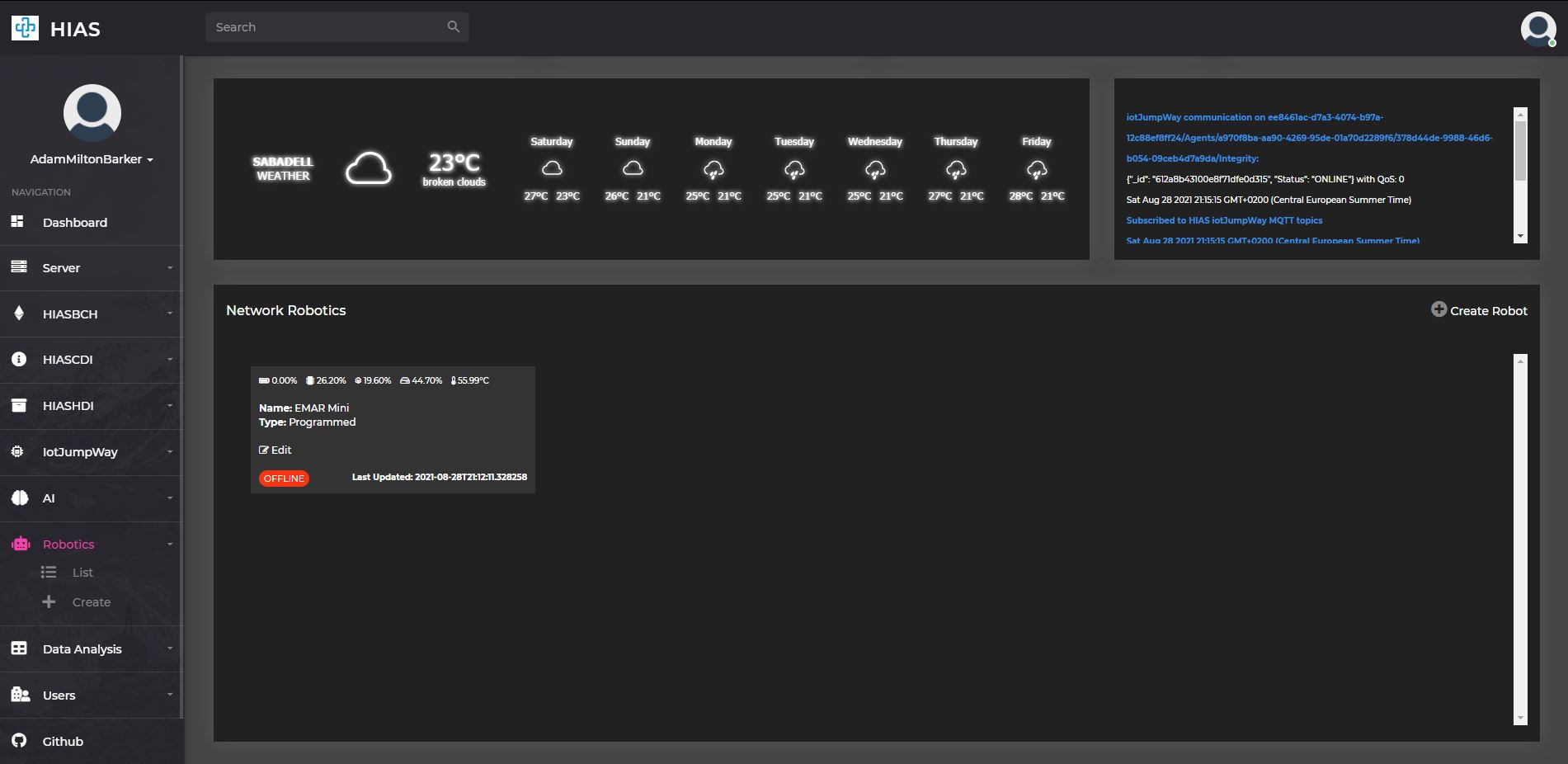Click the Robotics robot icon
Viewport: 1568px width, 764px height.
pyautogui.click(x=21, y=544)
